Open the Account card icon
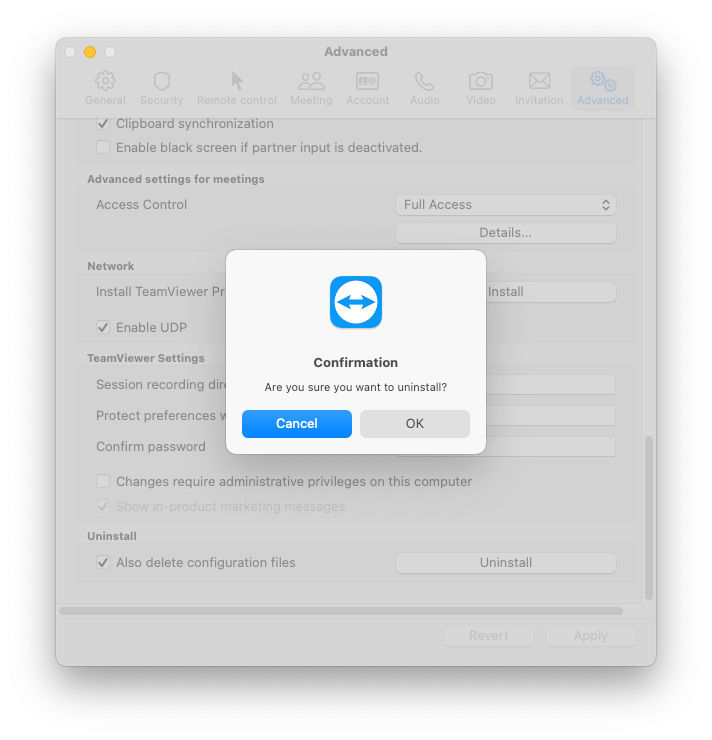Image resolution: width=712 pixels, height=740 pixels. 368,81
